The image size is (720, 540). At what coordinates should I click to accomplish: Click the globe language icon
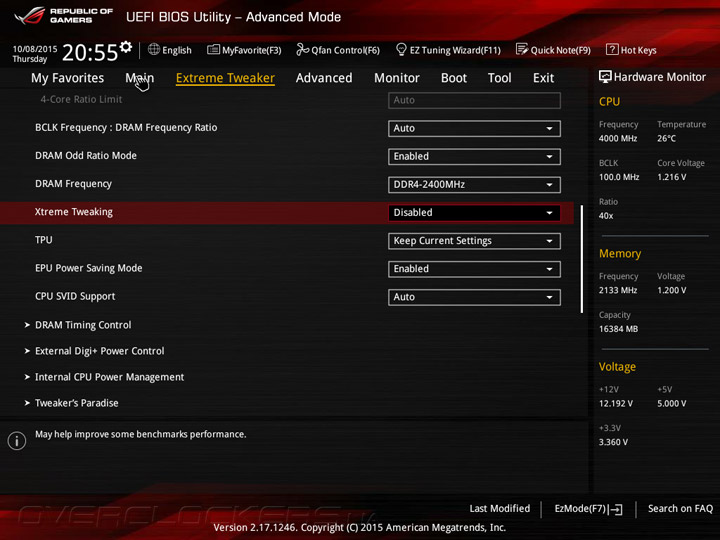tap(154, 50)
